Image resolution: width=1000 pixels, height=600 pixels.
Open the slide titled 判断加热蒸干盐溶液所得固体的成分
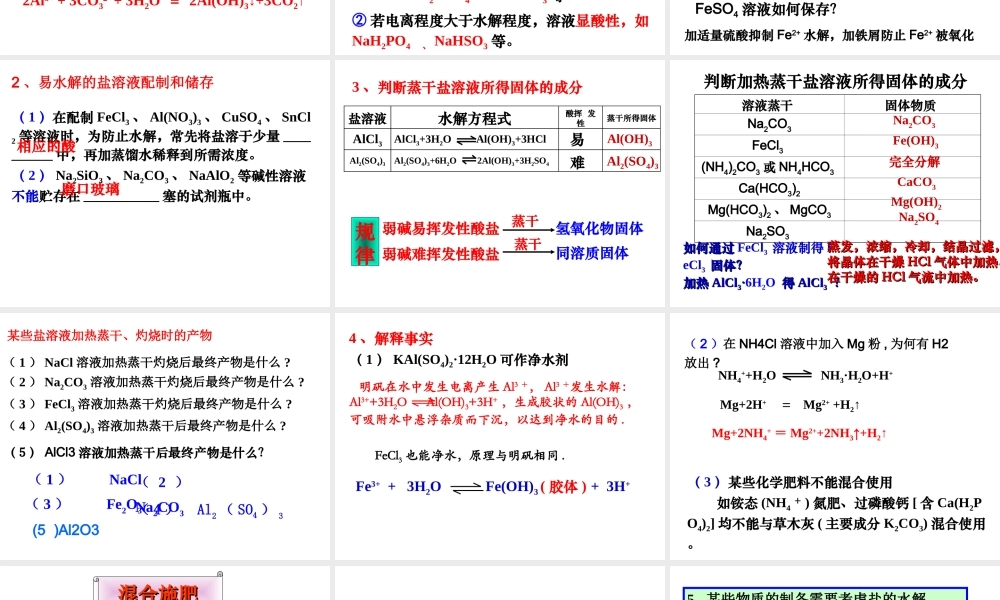click(x=835, y=183)
